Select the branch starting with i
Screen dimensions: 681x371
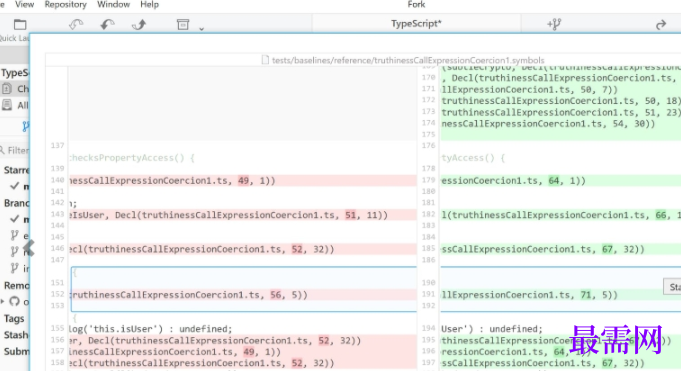tap(19, 269)
